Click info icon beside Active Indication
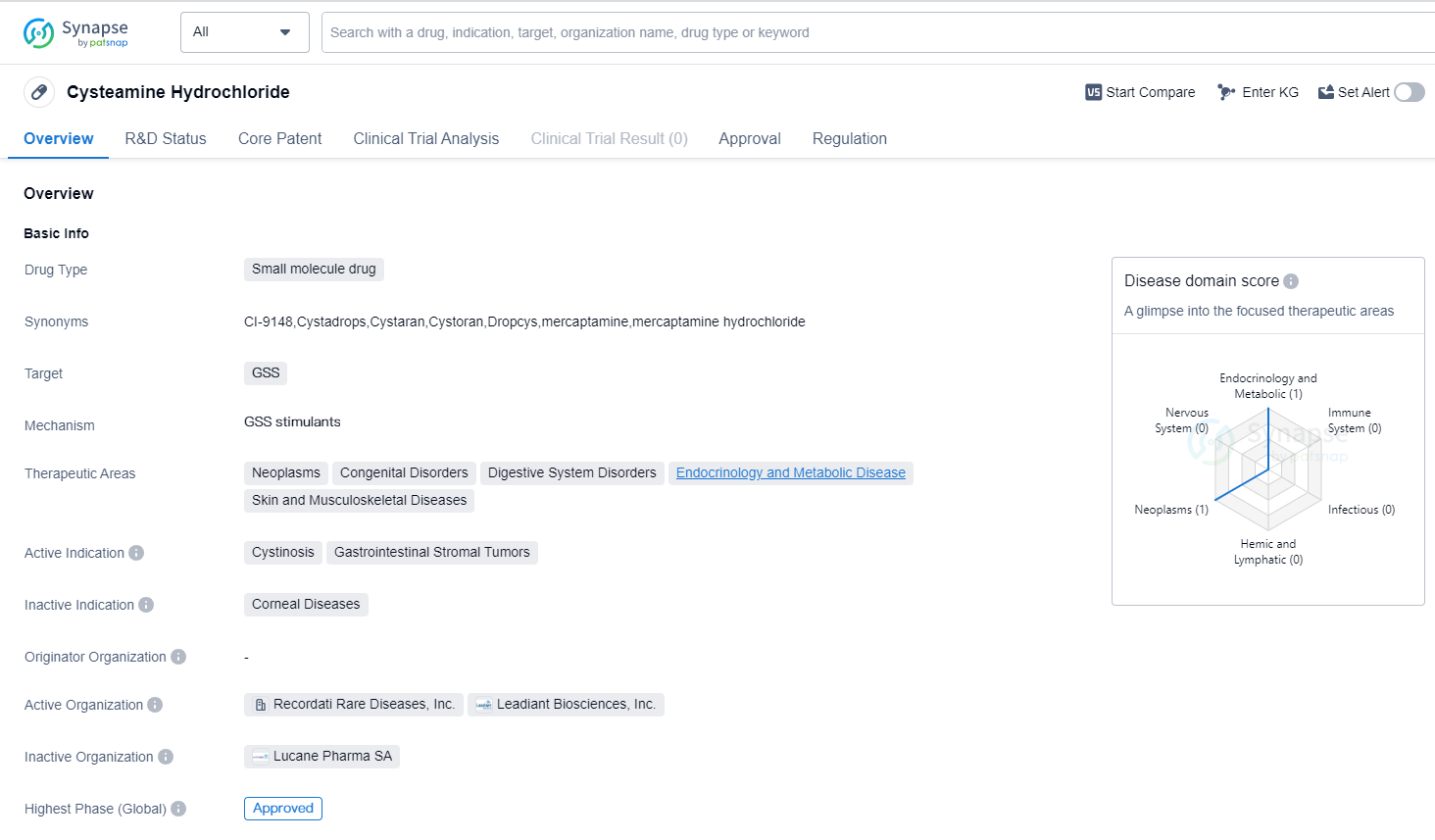This screenshot has height=840, width=1435. click(x=136, y=553)
